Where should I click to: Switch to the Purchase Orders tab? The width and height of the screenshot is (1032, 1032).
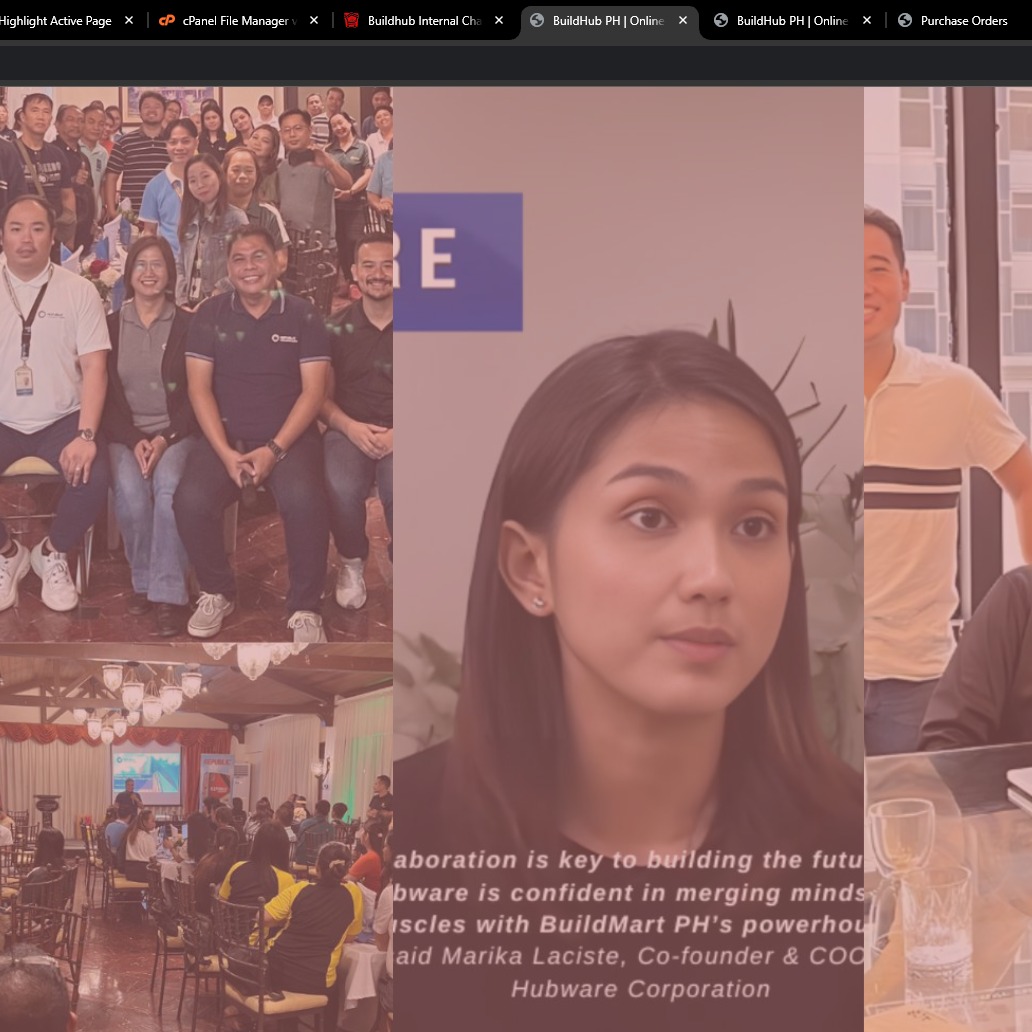click(x=964, y=20)
